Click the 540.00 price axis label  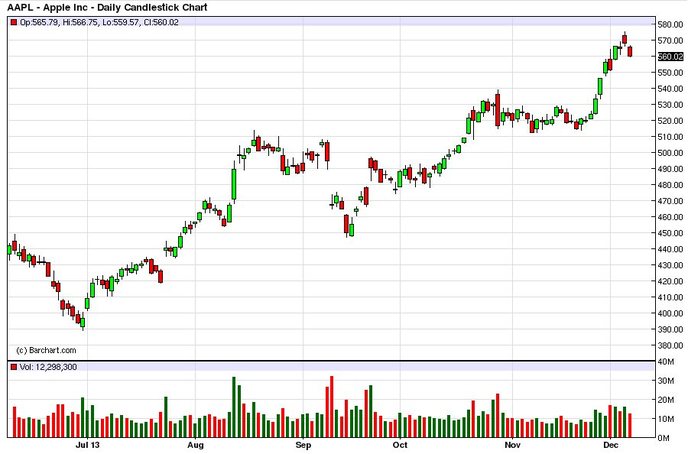pos(670,89)
